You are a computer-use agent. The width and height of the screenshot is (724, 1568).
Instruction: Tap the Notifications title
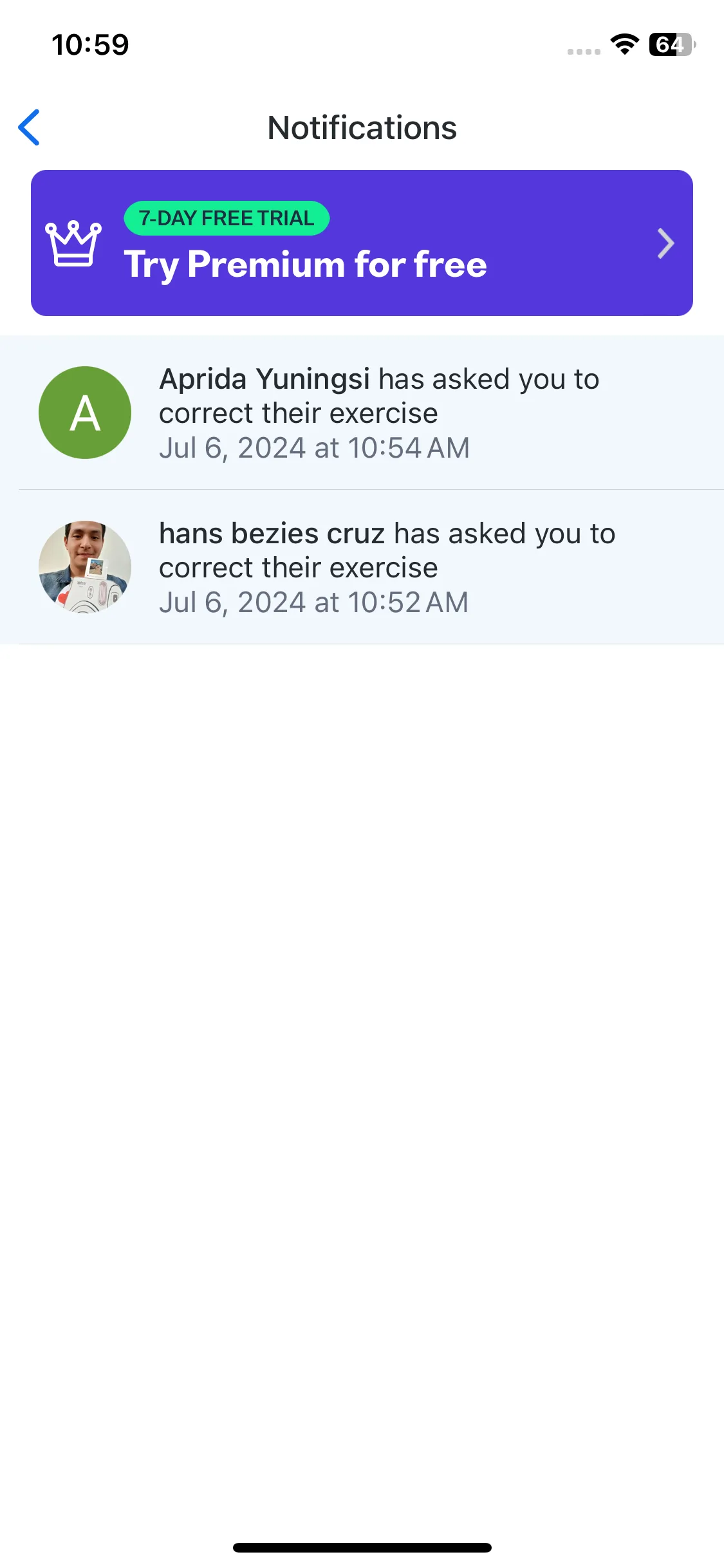[x=362, y=127]
